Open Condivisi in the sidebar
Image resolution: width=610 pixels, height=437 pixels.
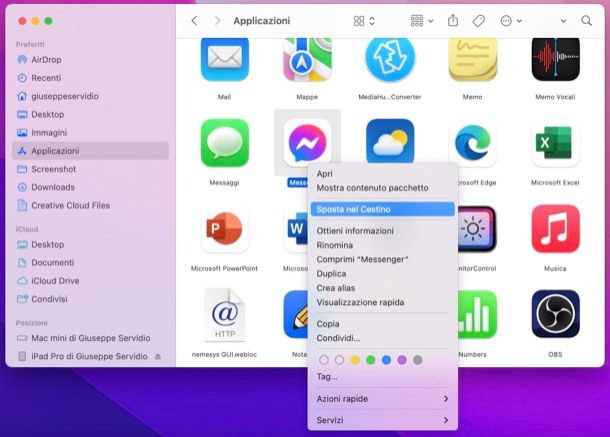[90, 299]
